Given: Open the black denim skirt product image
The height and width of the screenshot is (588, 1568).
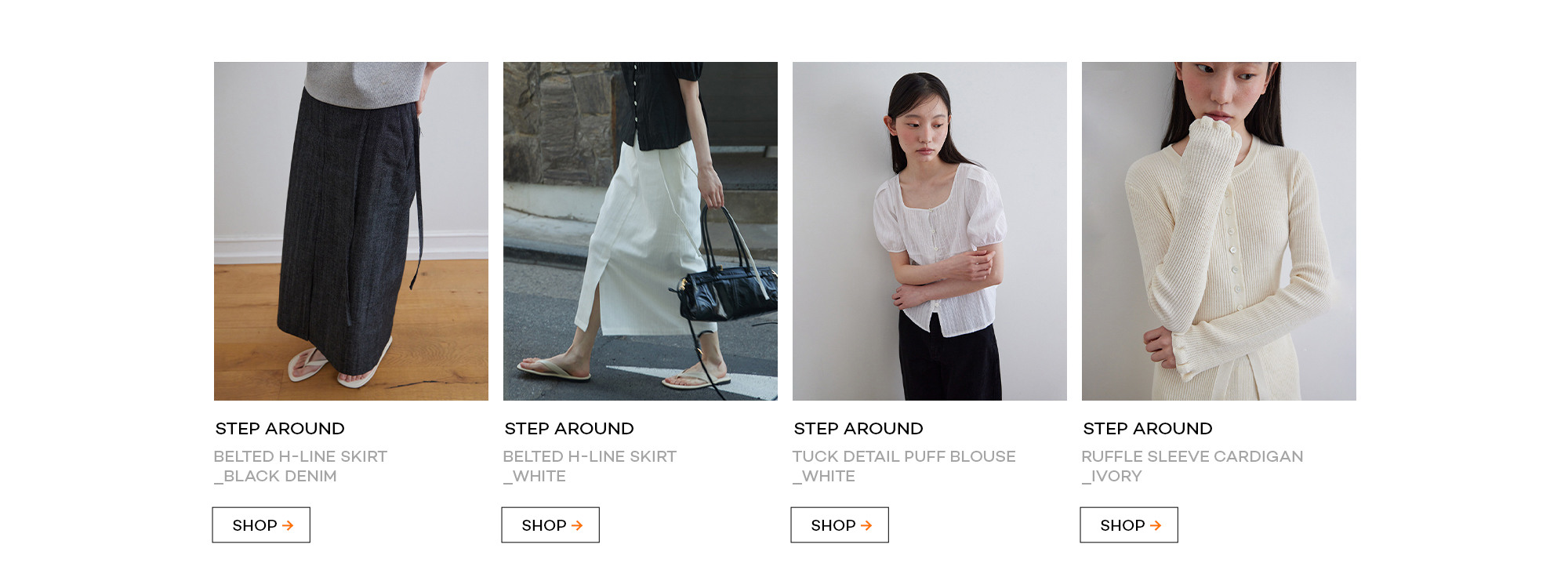Looking at the screenshot, I should pos(351,231).
